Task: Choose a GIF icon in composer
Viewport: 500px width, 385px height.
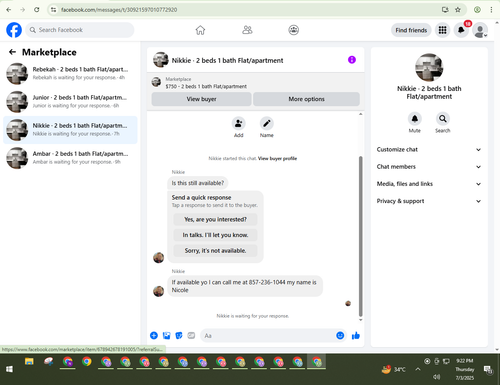Action: pos(191,336)
